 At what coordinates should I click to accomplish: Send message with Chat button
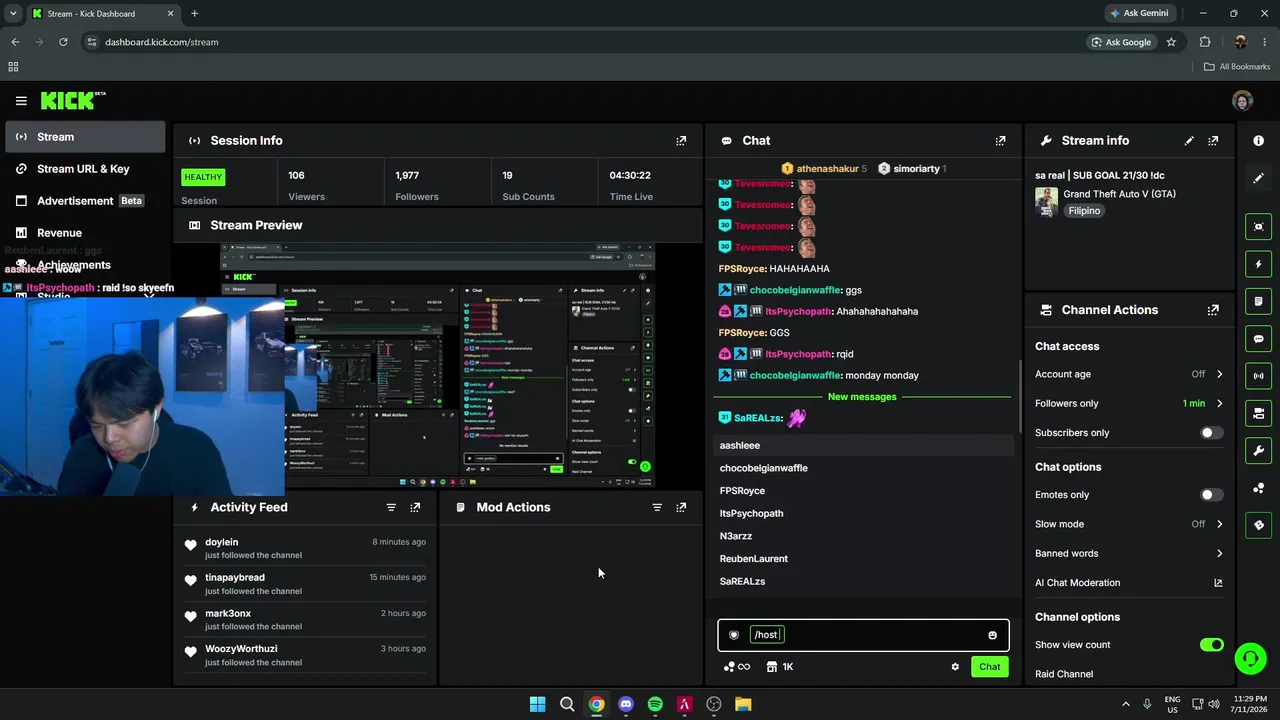pos(989,667)
